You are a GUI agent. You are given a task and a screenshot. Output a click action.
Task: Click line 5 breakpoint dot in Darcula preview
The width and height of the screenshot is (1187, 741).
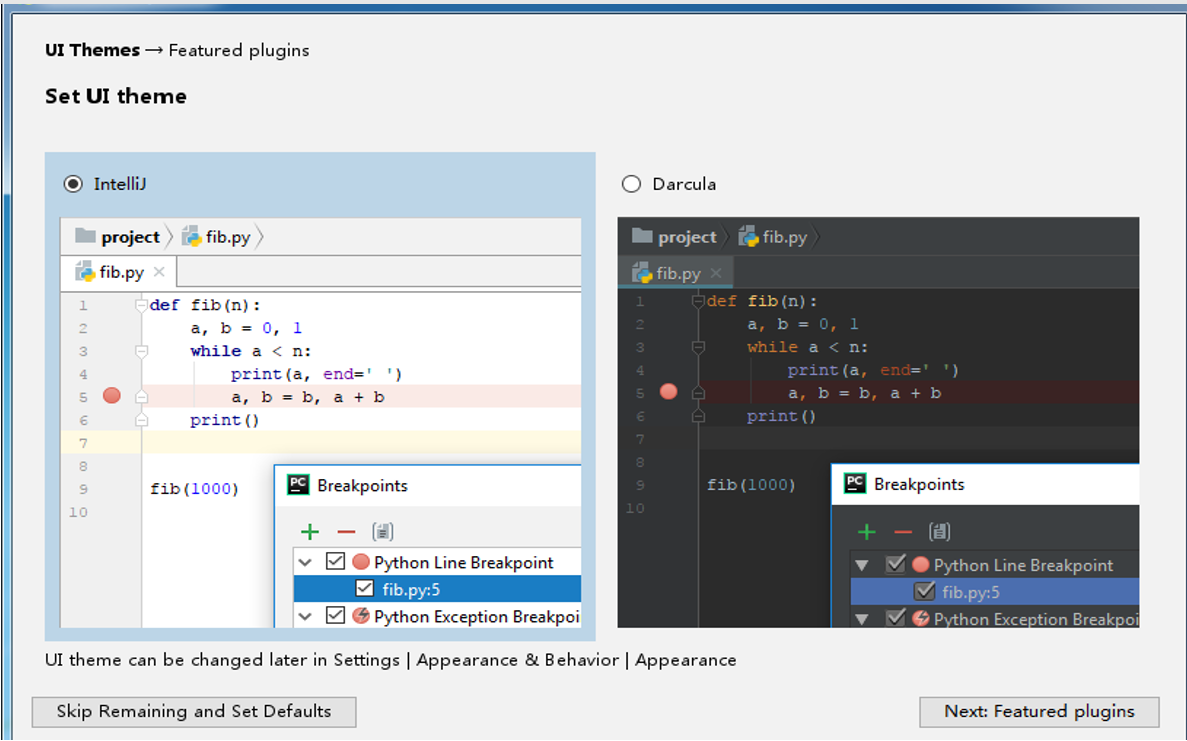(x=668, y=391)
